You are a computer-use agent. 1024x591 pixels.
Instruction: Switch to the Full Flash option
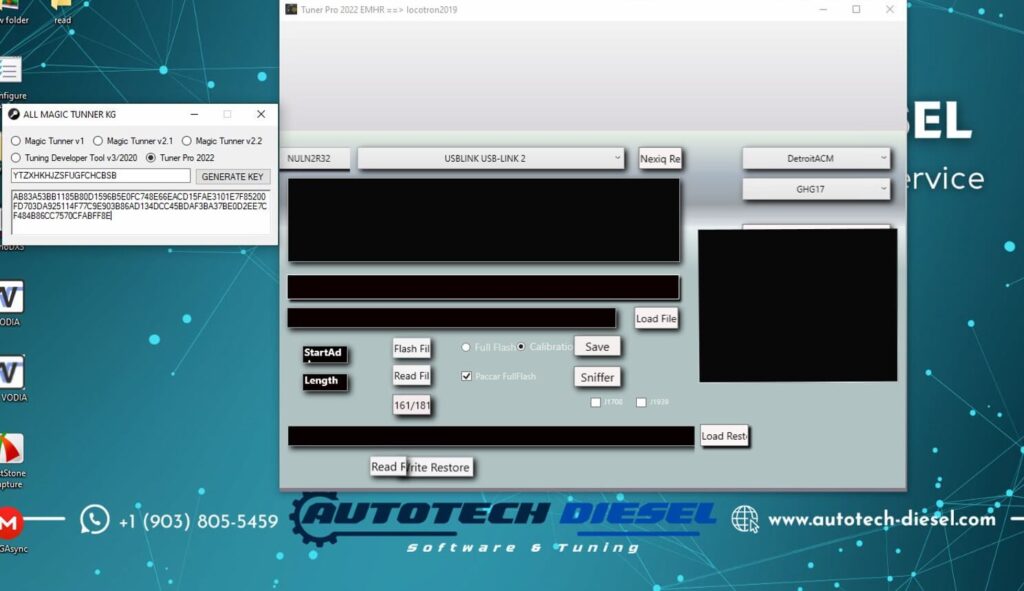coord(464,347)
